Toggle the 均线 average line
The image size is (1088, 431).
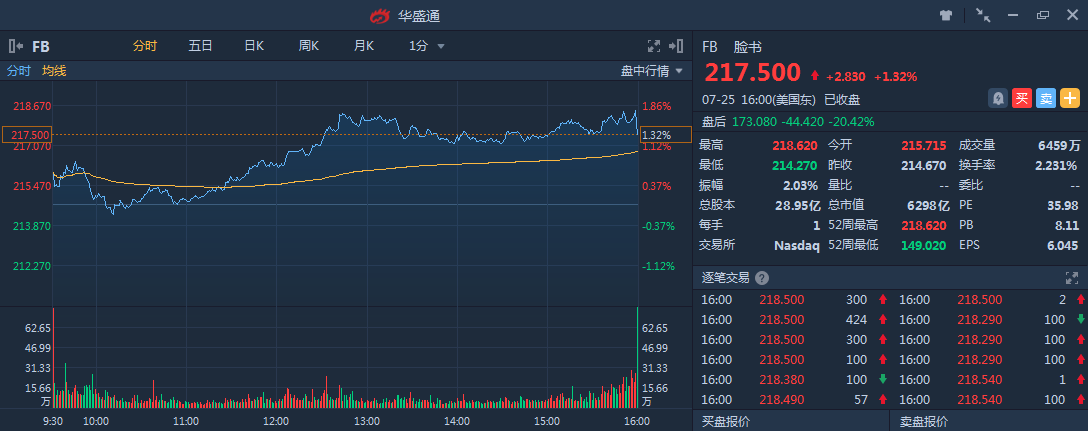[x=54, y=71]
